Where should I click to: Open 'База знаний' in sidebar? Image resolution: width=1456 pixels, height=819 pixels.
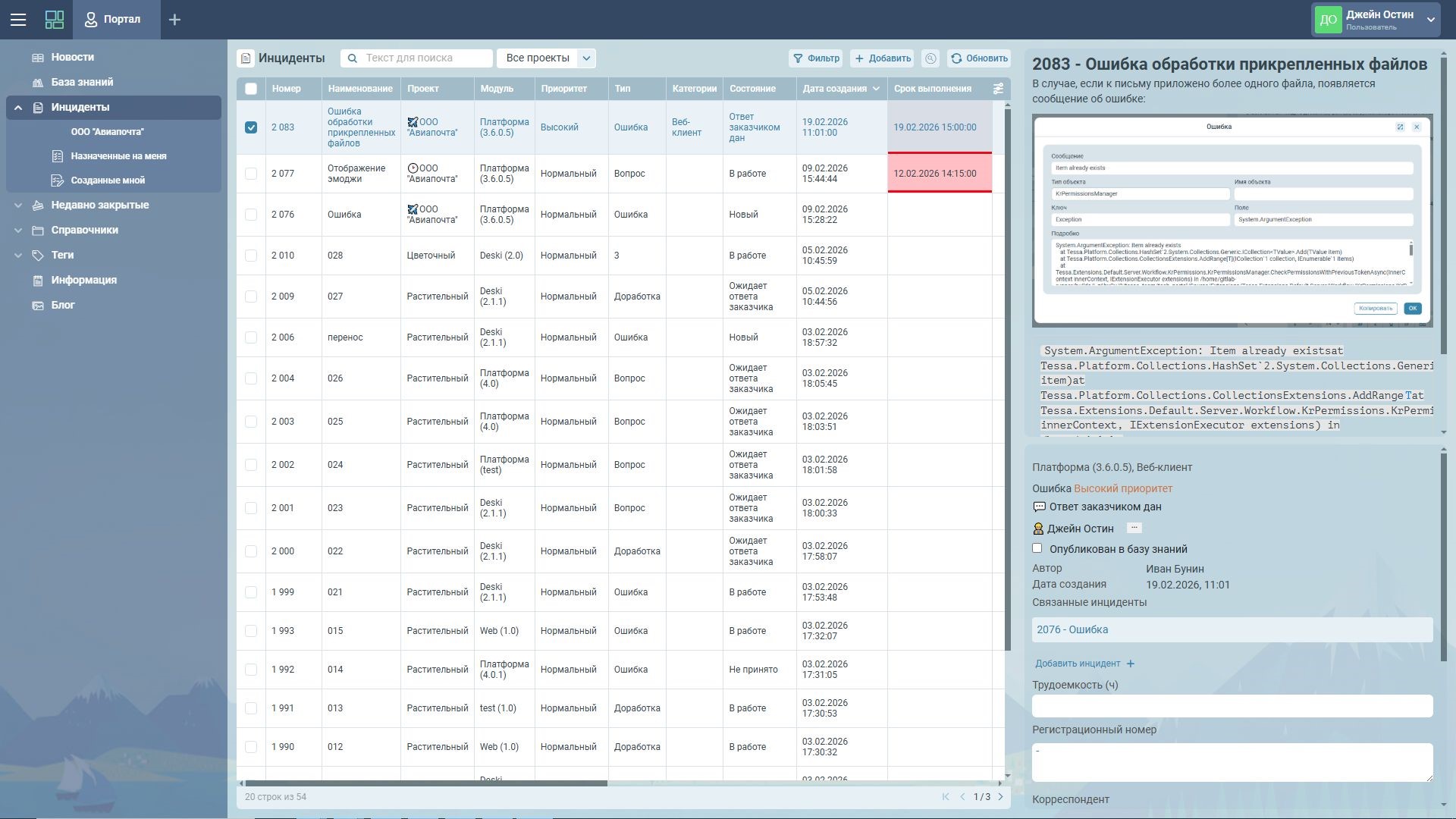click(82, 82)
